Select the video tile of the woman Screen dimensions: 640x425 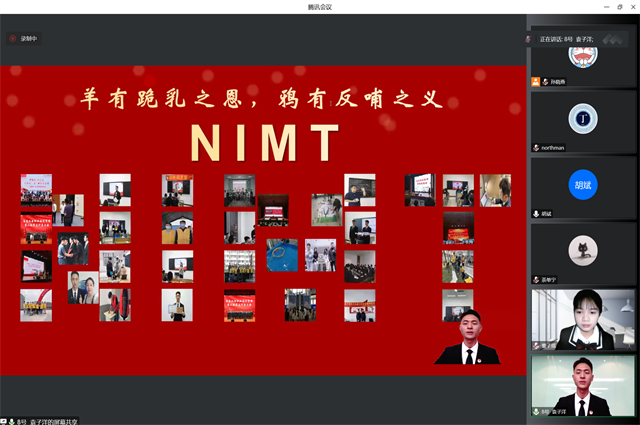coord(583,318)
